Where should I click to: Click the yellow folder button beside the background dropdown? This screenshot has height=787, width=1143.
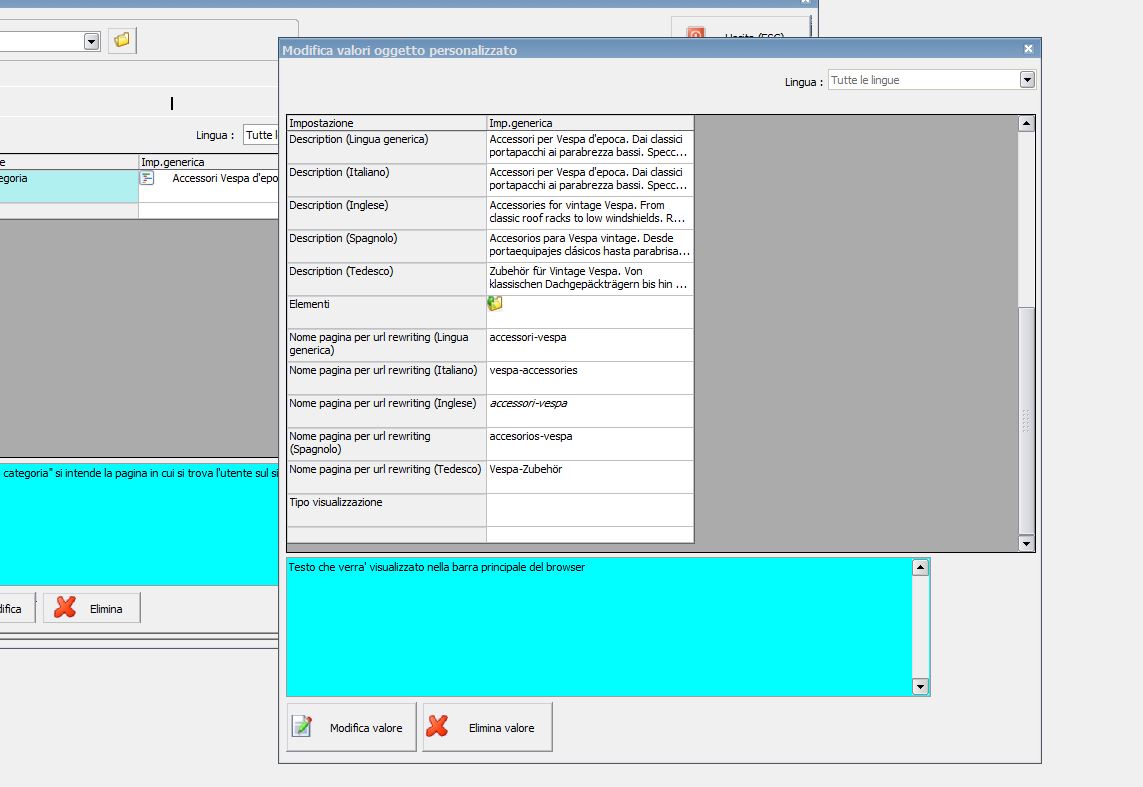(x=122, y=40)
